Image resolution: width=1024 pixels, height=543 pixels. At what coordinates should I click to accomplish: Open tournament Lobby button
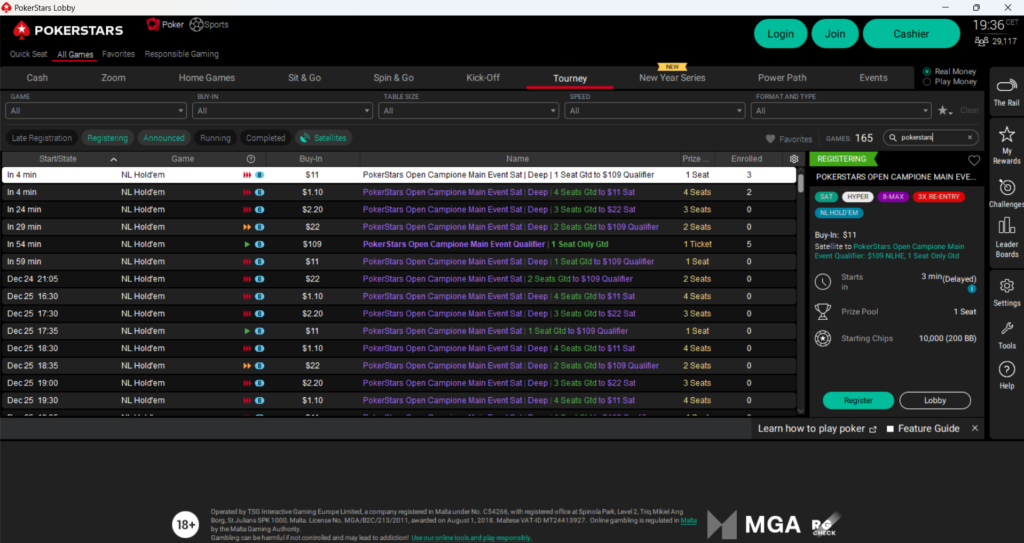[935, 401]
